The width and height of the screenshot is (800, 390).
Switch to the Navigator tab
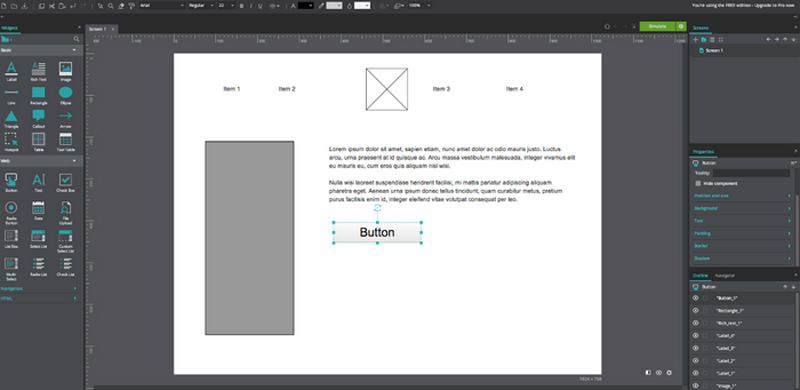(724, 276)
